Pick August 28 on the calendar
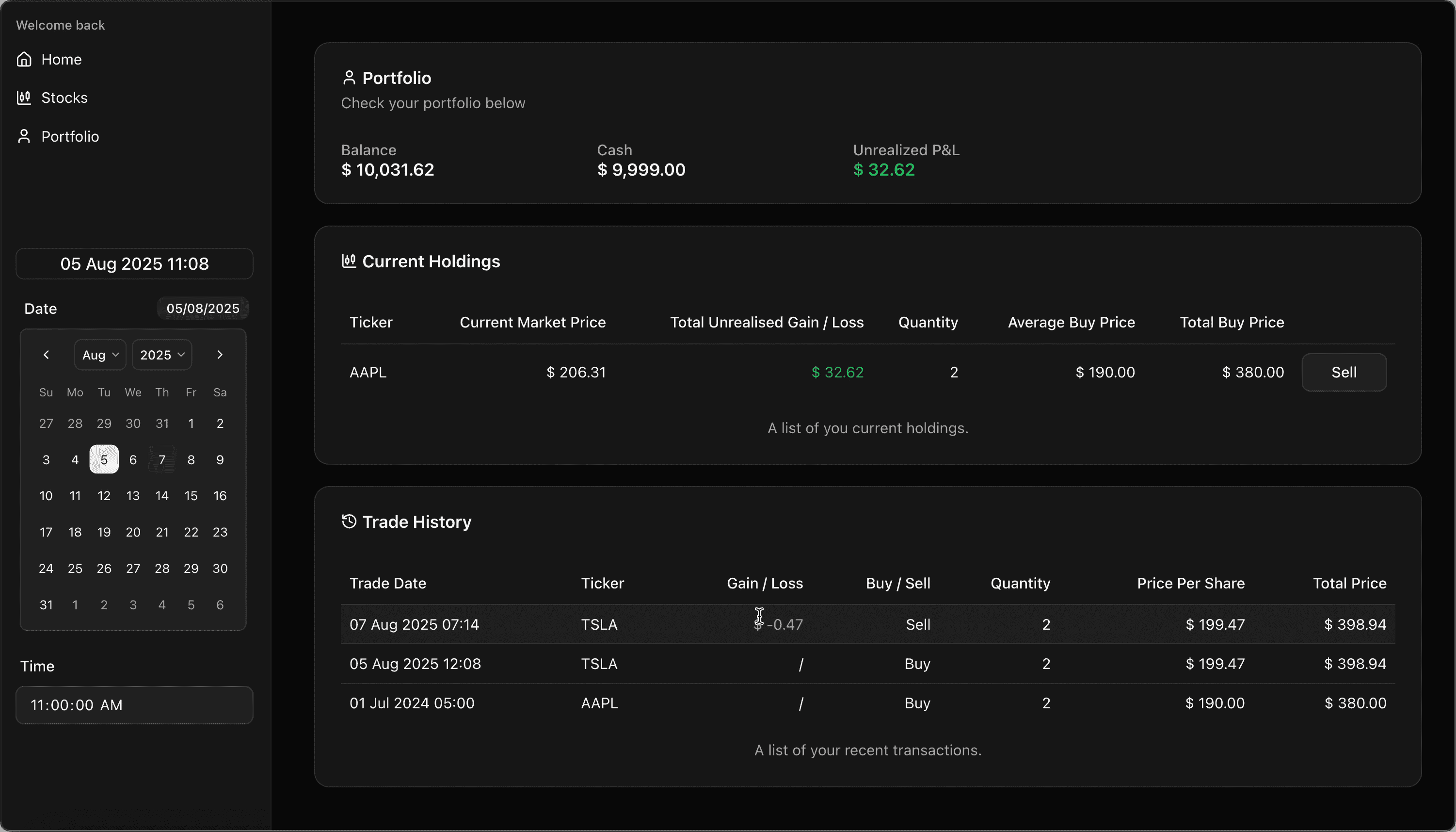The image size is (1456, 832). 162,569
